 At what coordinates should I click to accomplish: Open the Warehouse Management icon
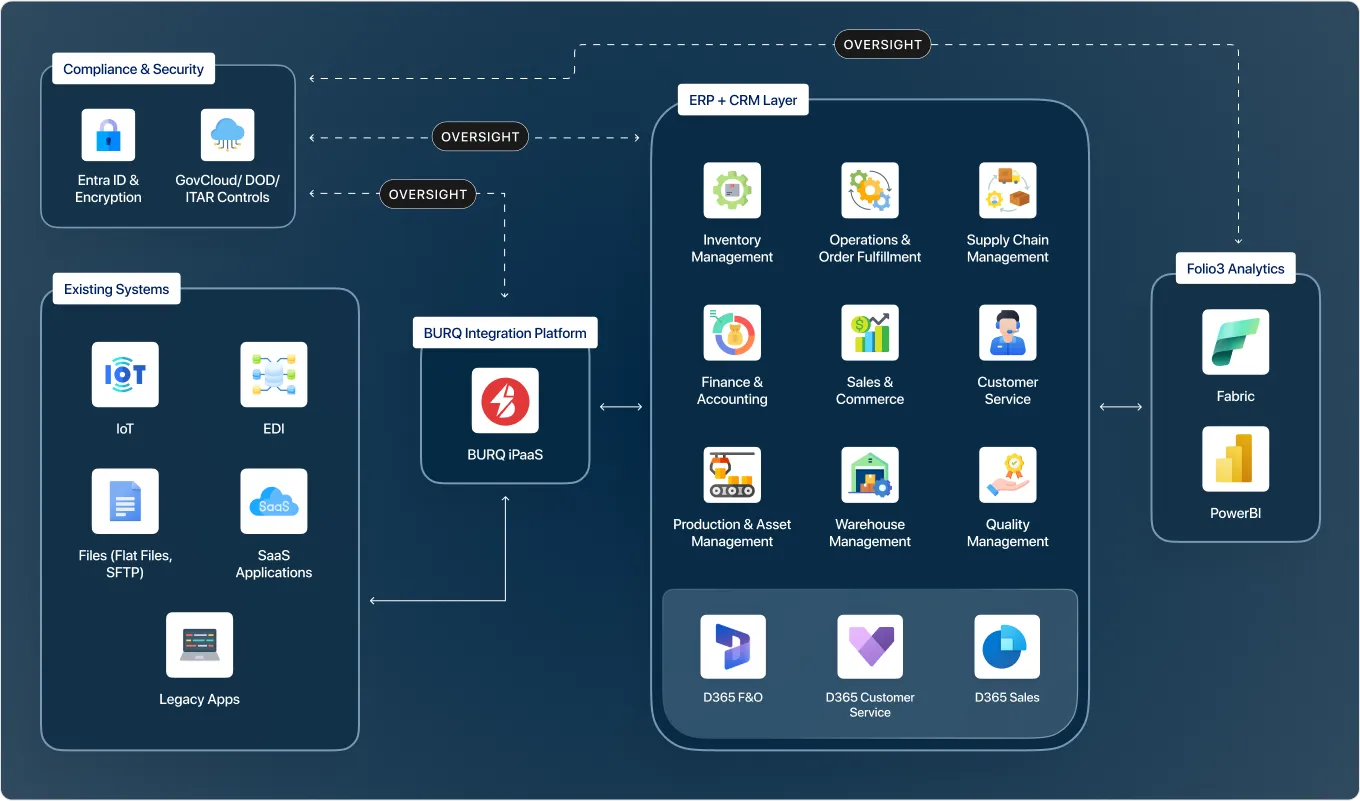click(x=870, y=475)
